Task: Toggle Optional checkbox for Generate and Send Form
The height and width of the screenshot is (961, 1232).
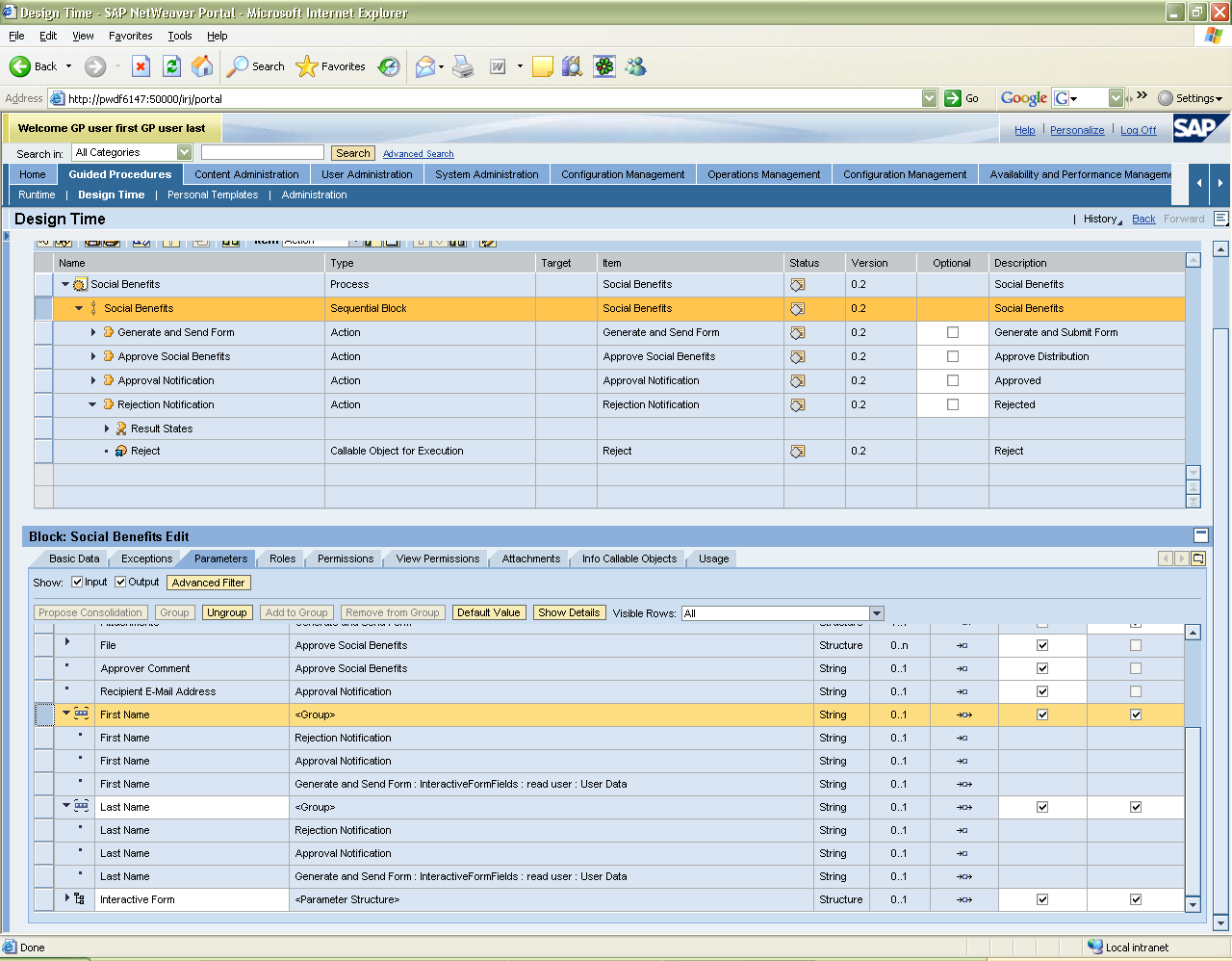Action: click(953, 332)
